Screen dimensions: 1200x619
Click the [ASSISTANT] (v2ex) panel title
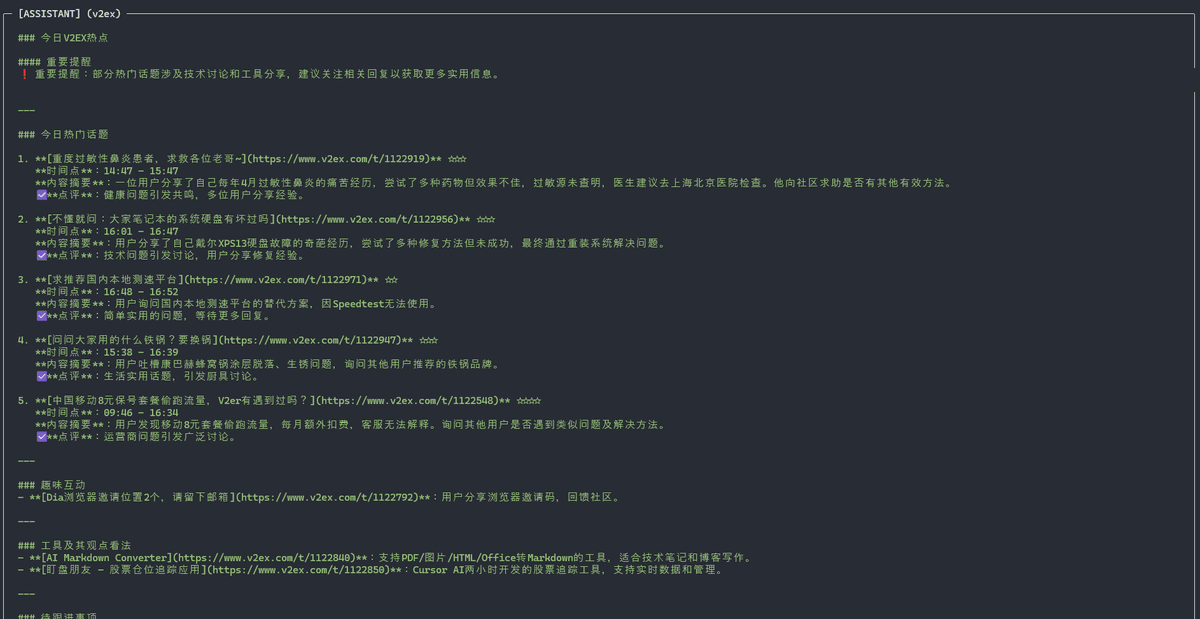68,14
